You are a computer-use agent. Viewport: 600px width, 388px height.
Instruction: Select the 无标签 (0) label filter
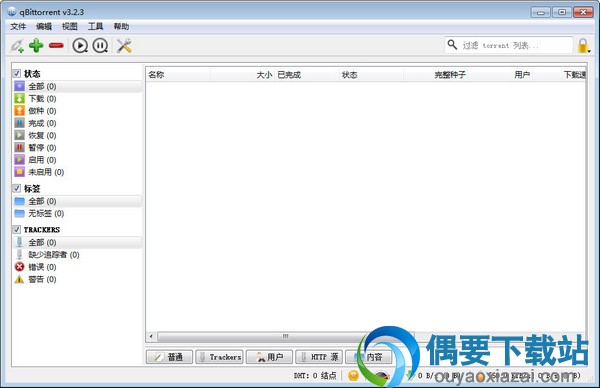tap(78, 214)
